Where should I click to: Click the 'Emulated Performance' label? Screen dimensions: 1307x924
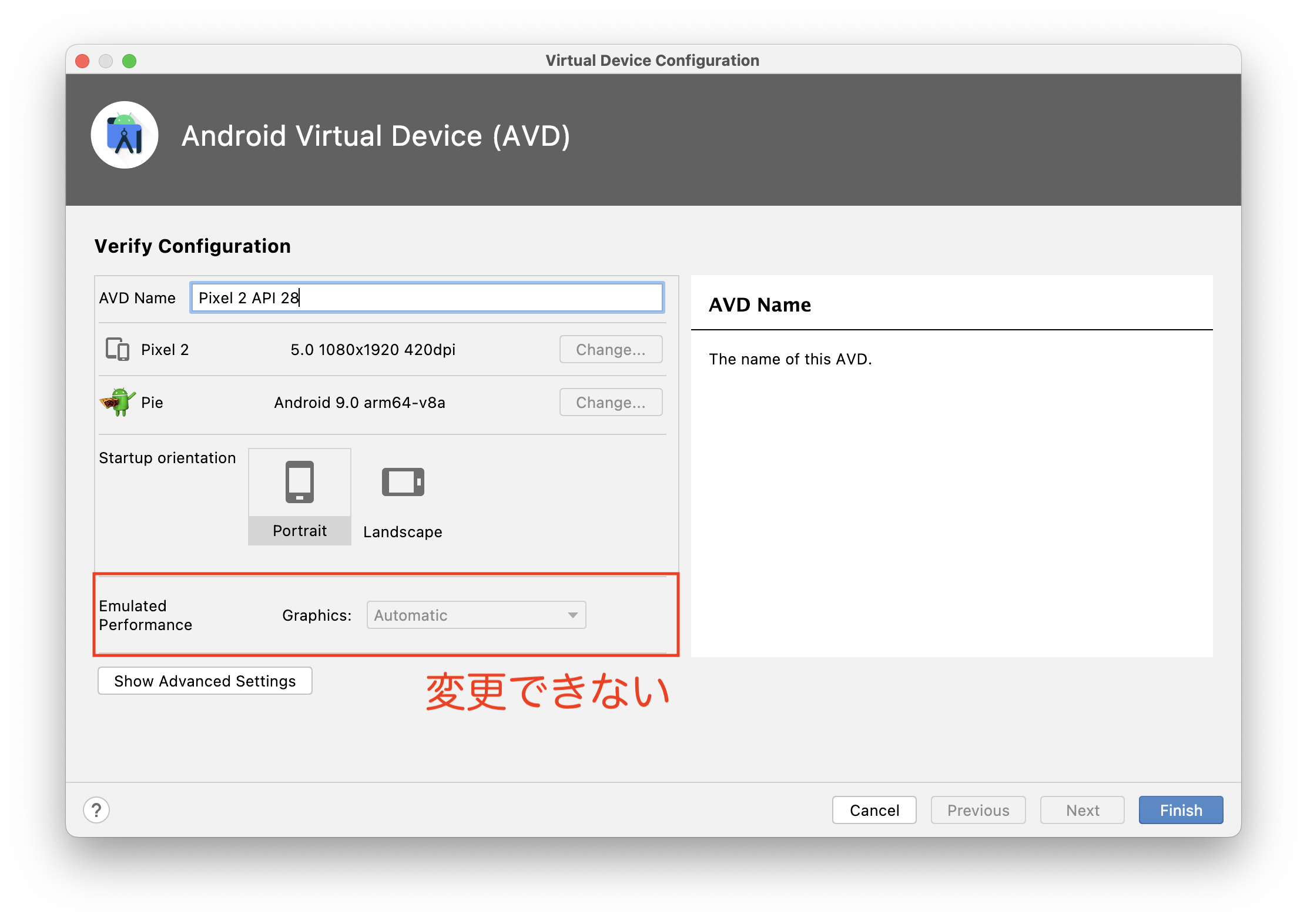145,615
